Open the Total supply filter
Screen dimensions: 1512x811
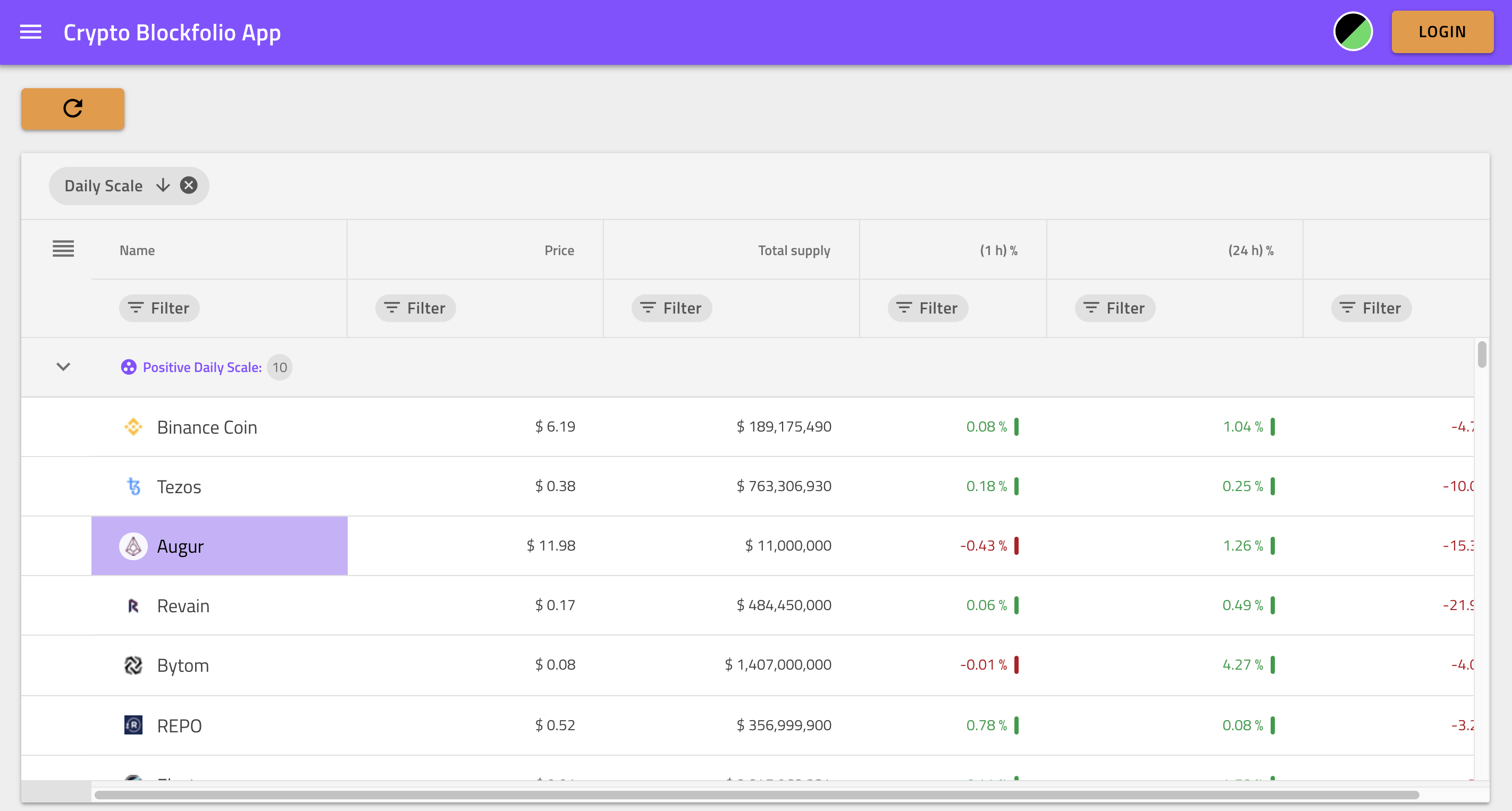point(671,308)
